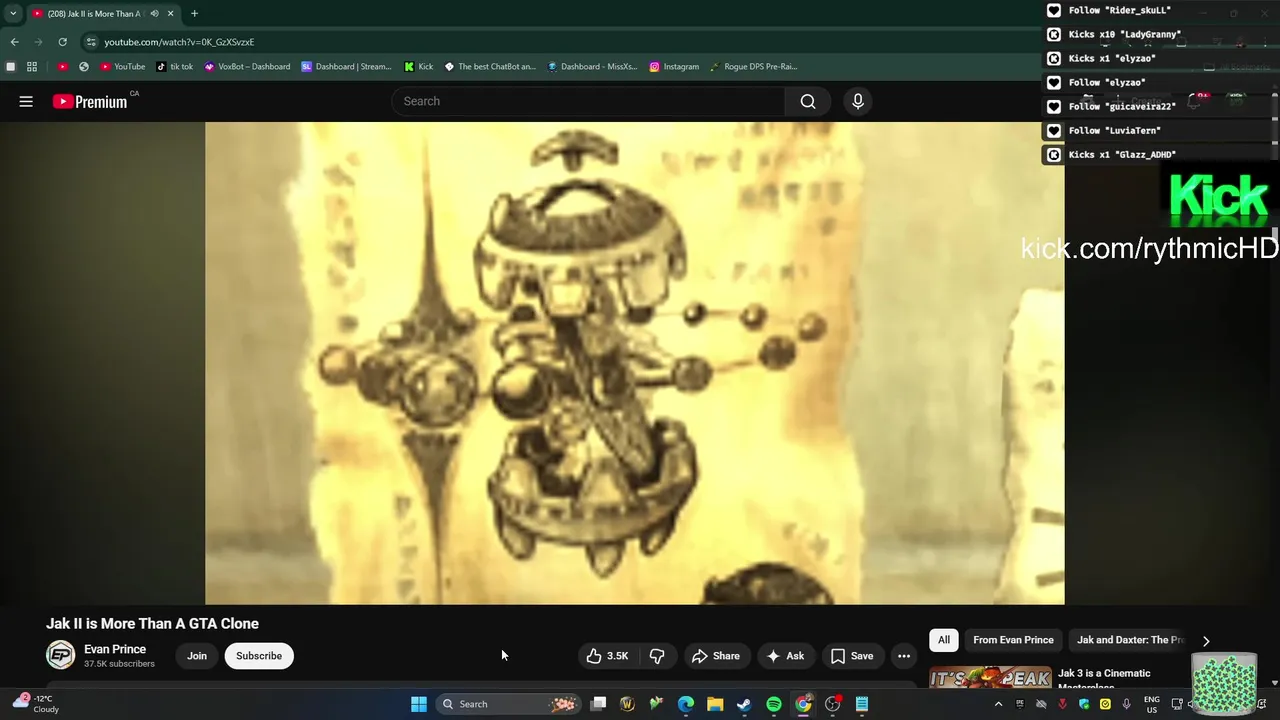Open the 'YouTube' bookmark
The image size is (1280, 720).
[122, 67]
